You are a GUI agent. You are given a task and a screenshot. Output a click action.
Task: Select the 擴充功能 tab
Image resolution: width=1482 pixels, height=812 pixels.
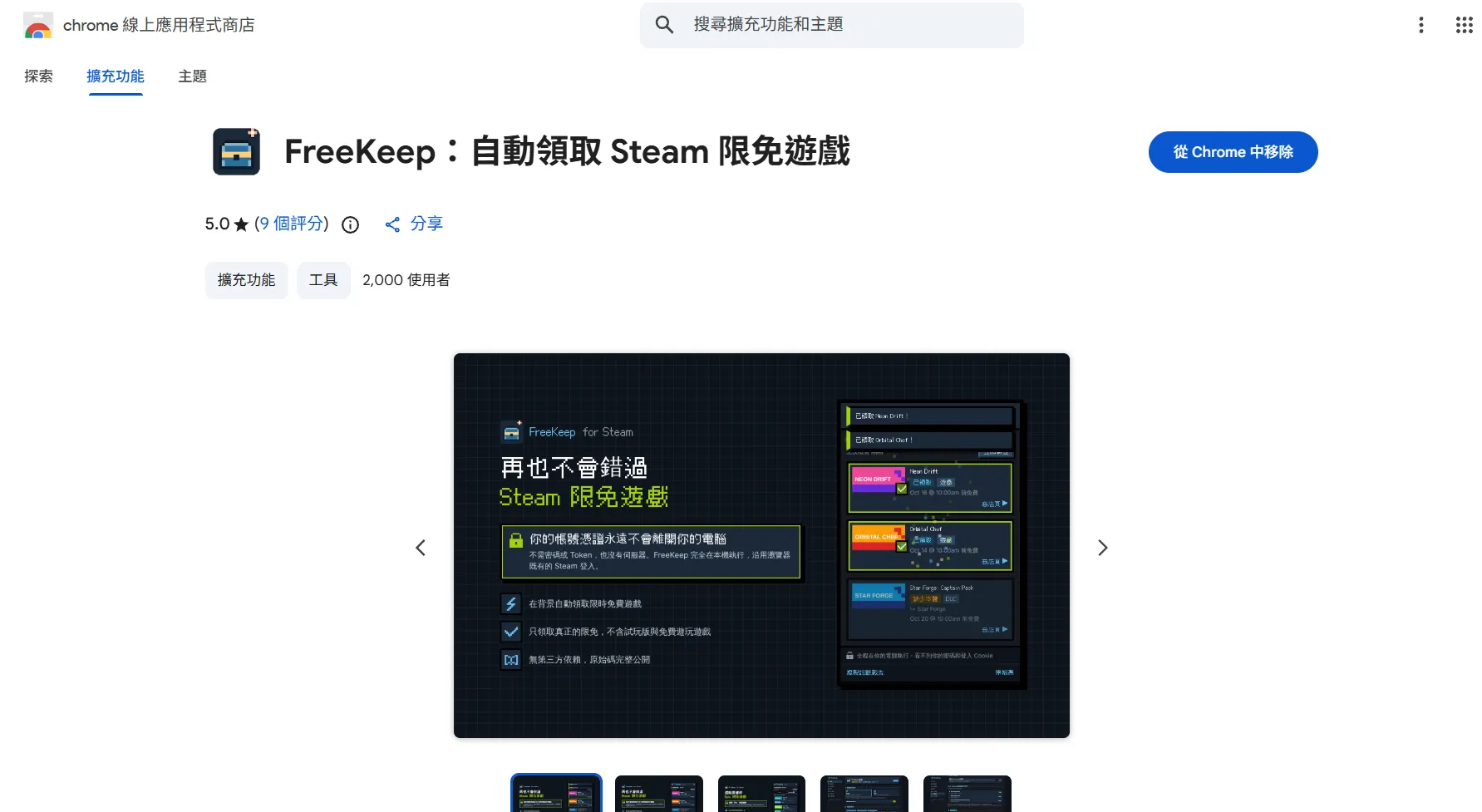click(116, 76)
